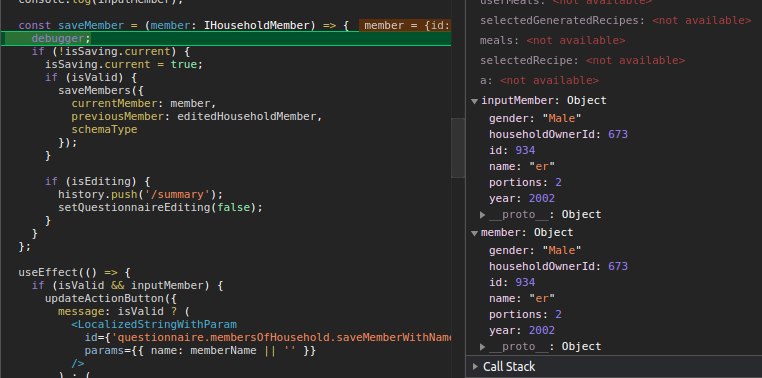Select portions 2 under member object
The width and height of the screenshot is (762, 378).
(525, 314)
